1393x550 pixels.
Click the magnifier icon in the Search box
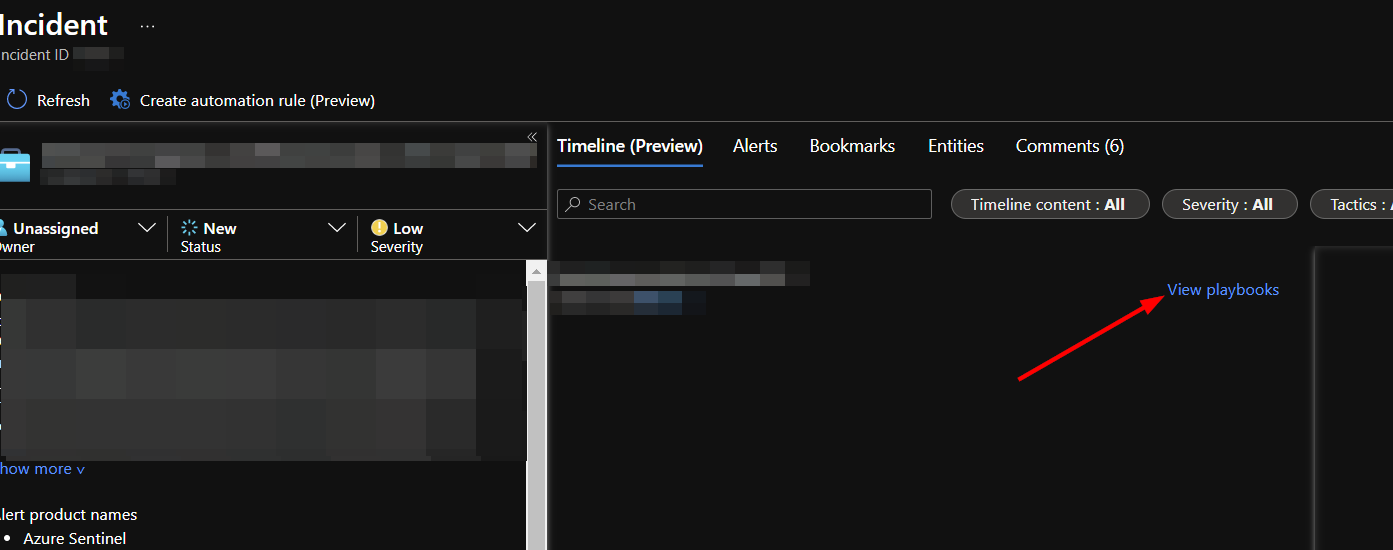coord(573,204)
